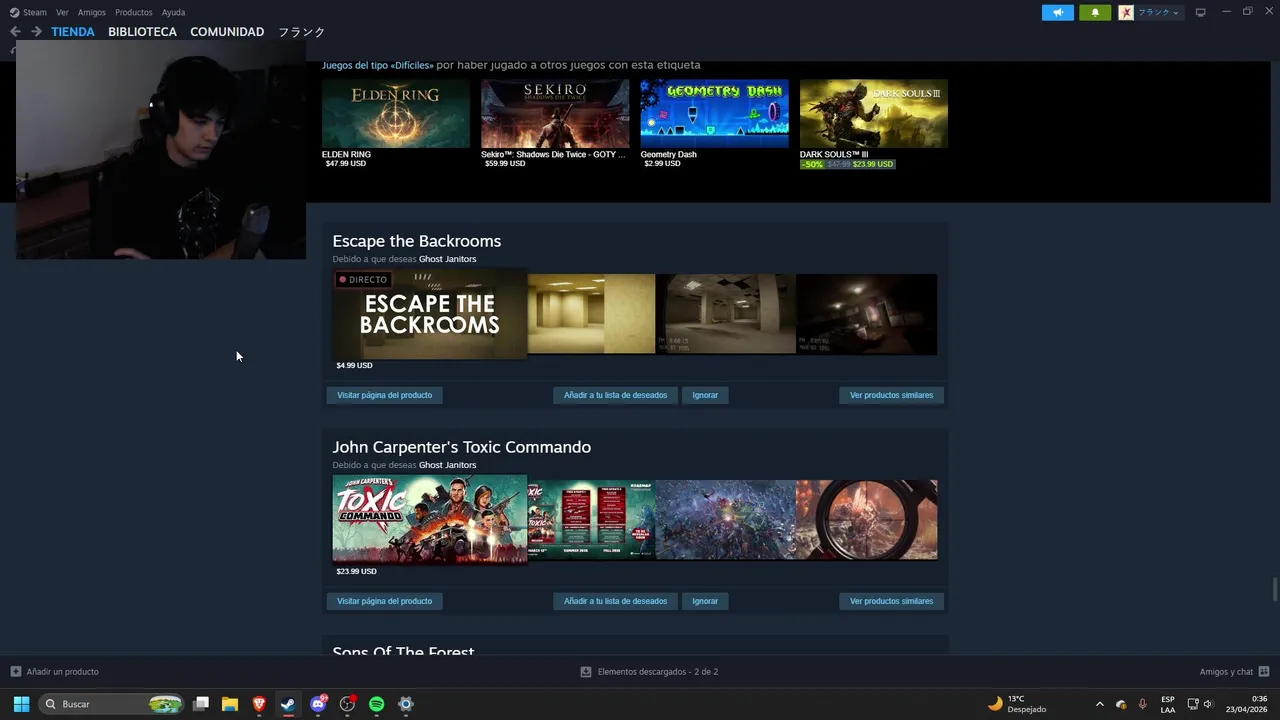Image resolution: width=1280 pixels, height=720 pixels.
Task: Click the user profile avatar image
Action: pyautogui.click(x=1126, y=13)
